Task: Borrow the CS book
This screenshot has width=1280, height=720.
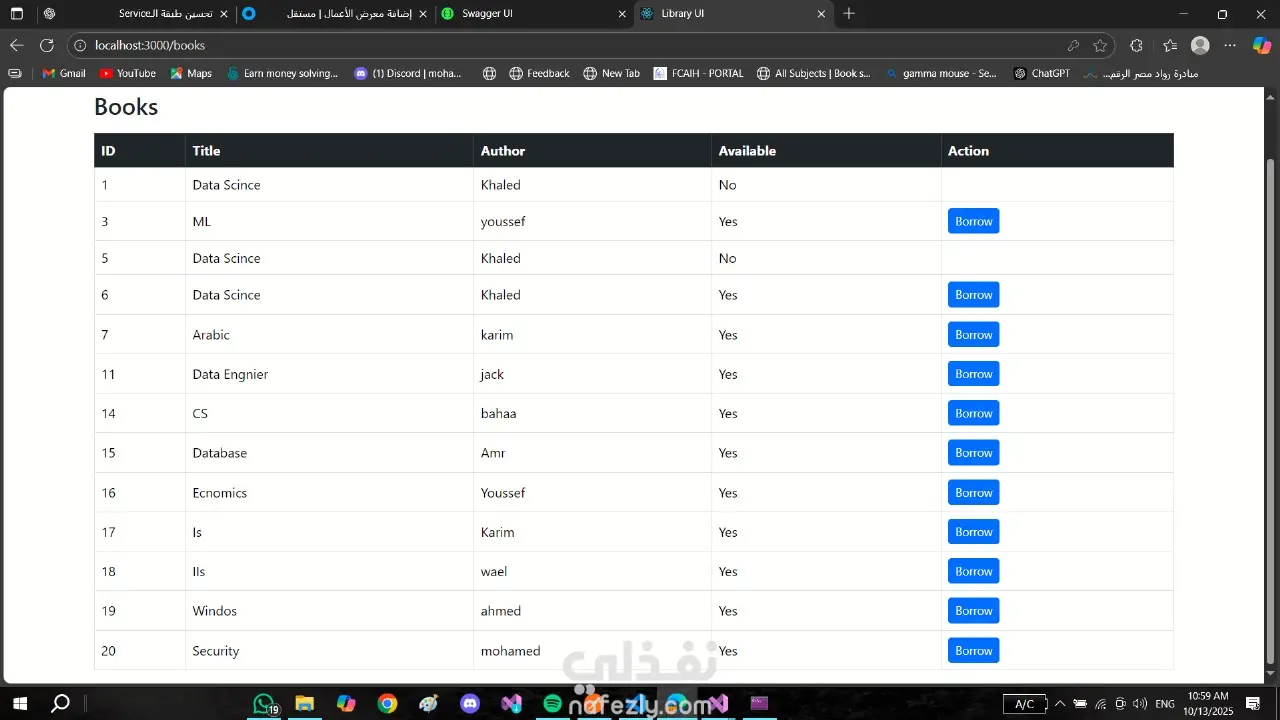Action: 973,413
